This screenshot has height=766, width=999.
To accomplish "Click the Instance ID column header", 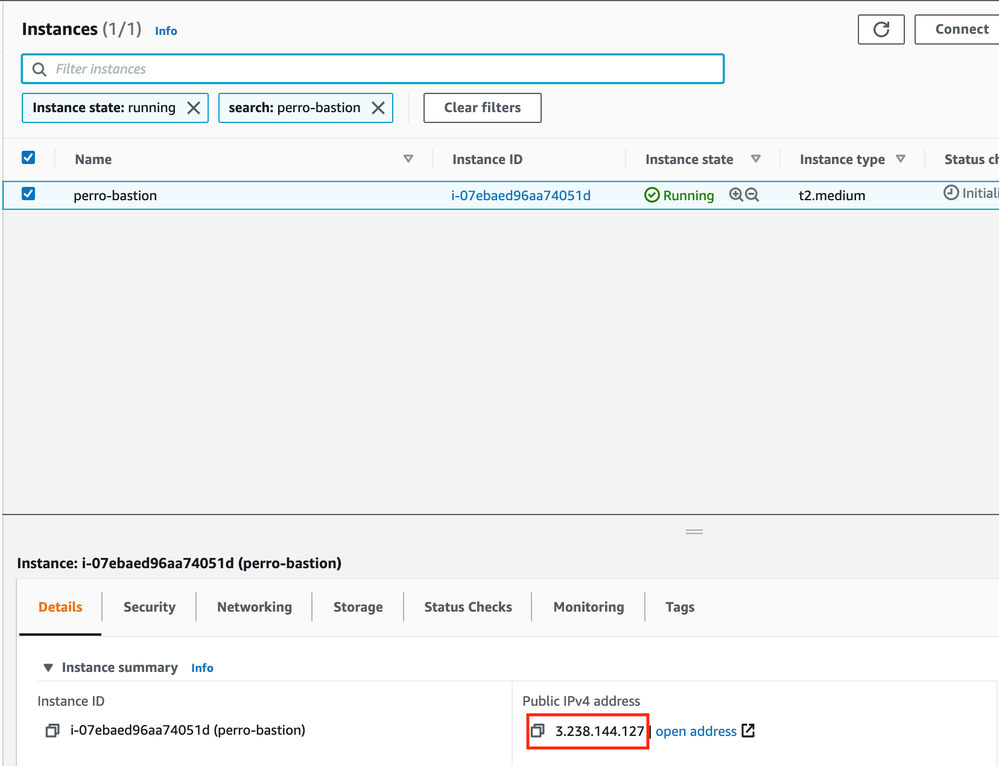I will click(487, 159).
